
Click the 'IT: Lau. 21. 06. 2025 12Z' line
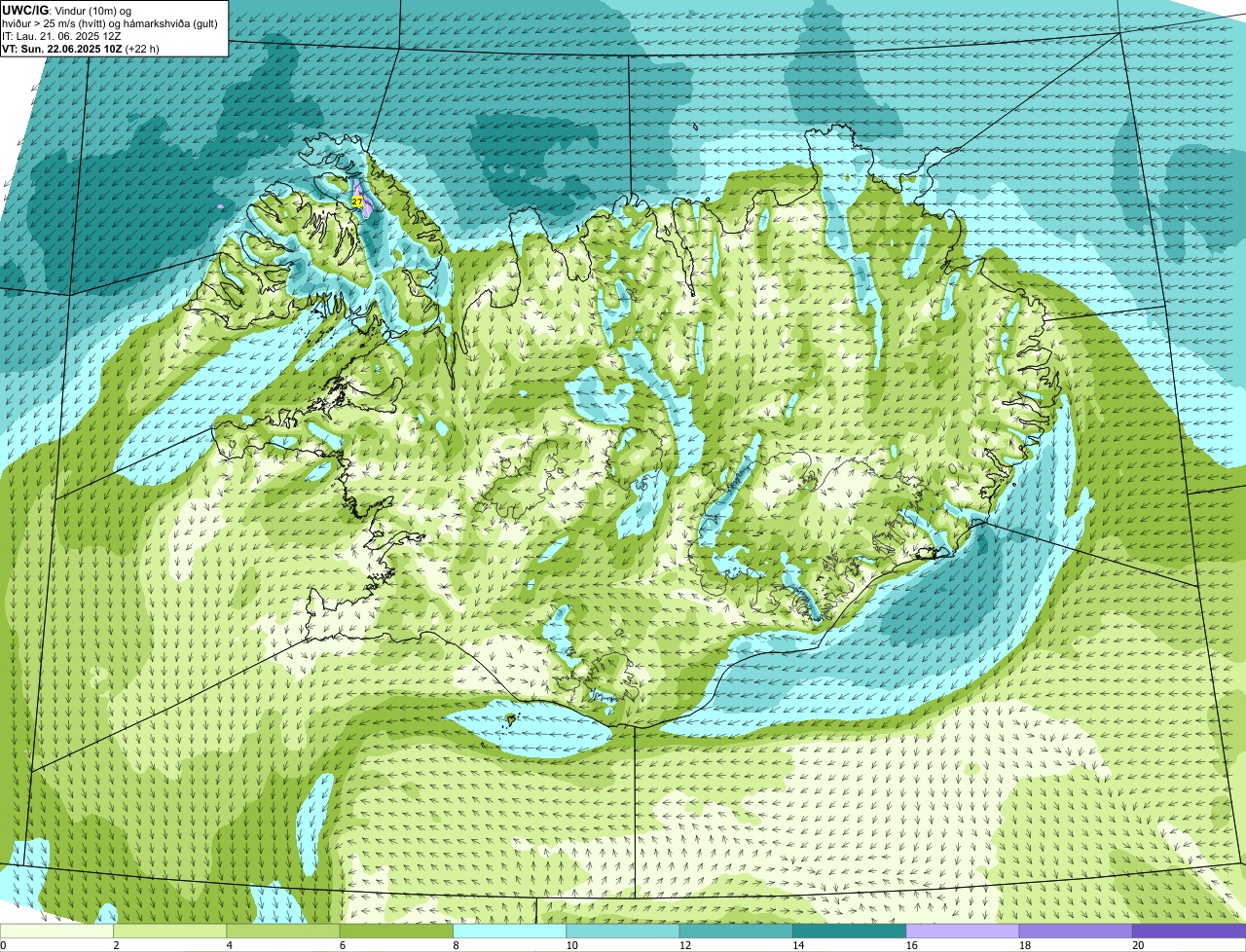tap(61, 36)
